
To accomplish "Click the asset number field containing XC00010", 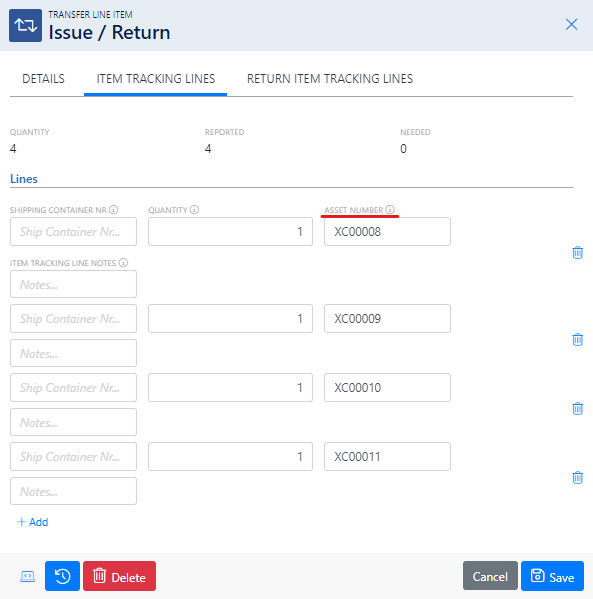I will (387, 387).
